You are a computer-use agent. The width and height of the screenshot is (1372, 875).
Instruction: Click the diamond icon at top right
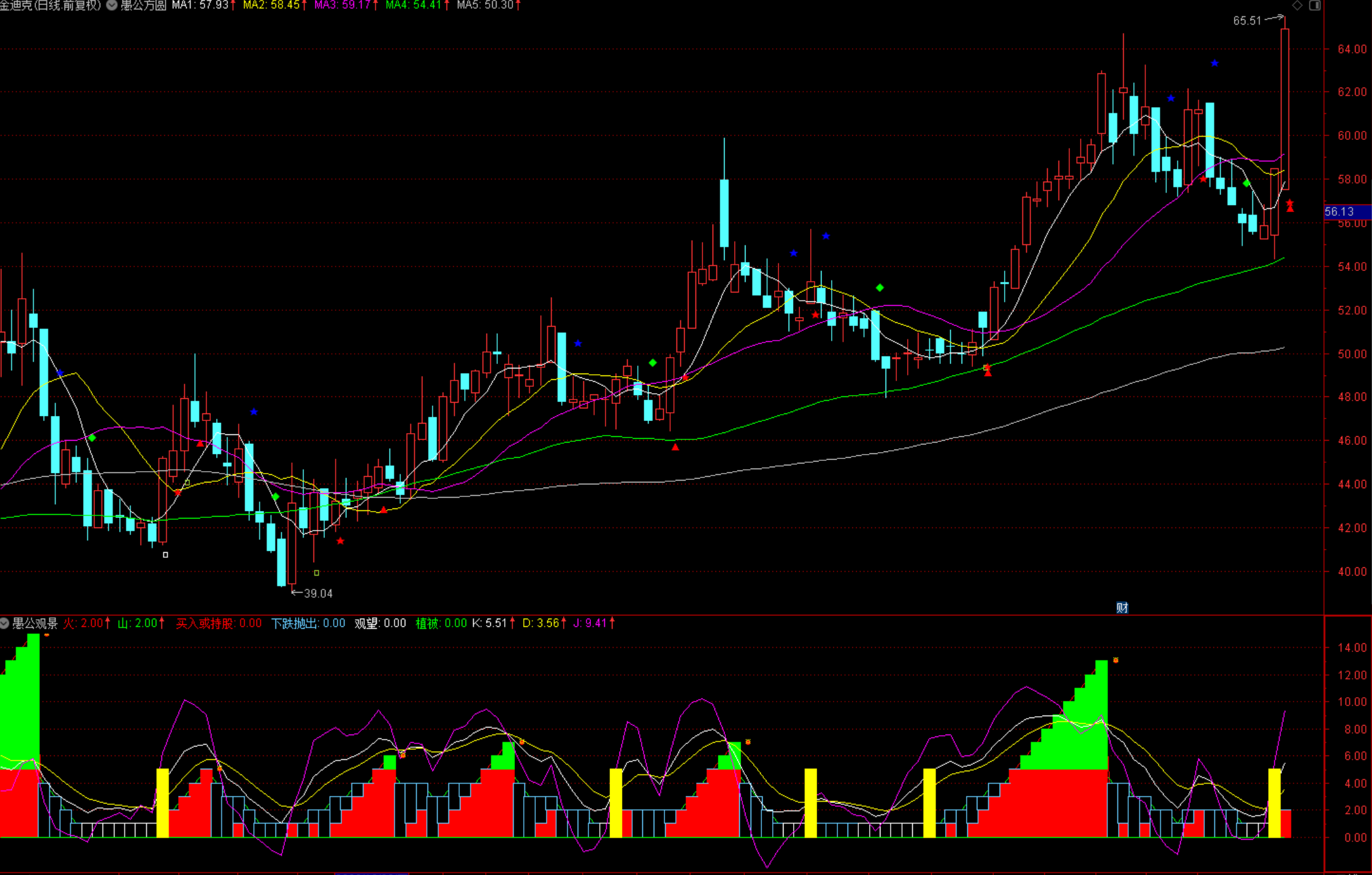coord(1297,5)
